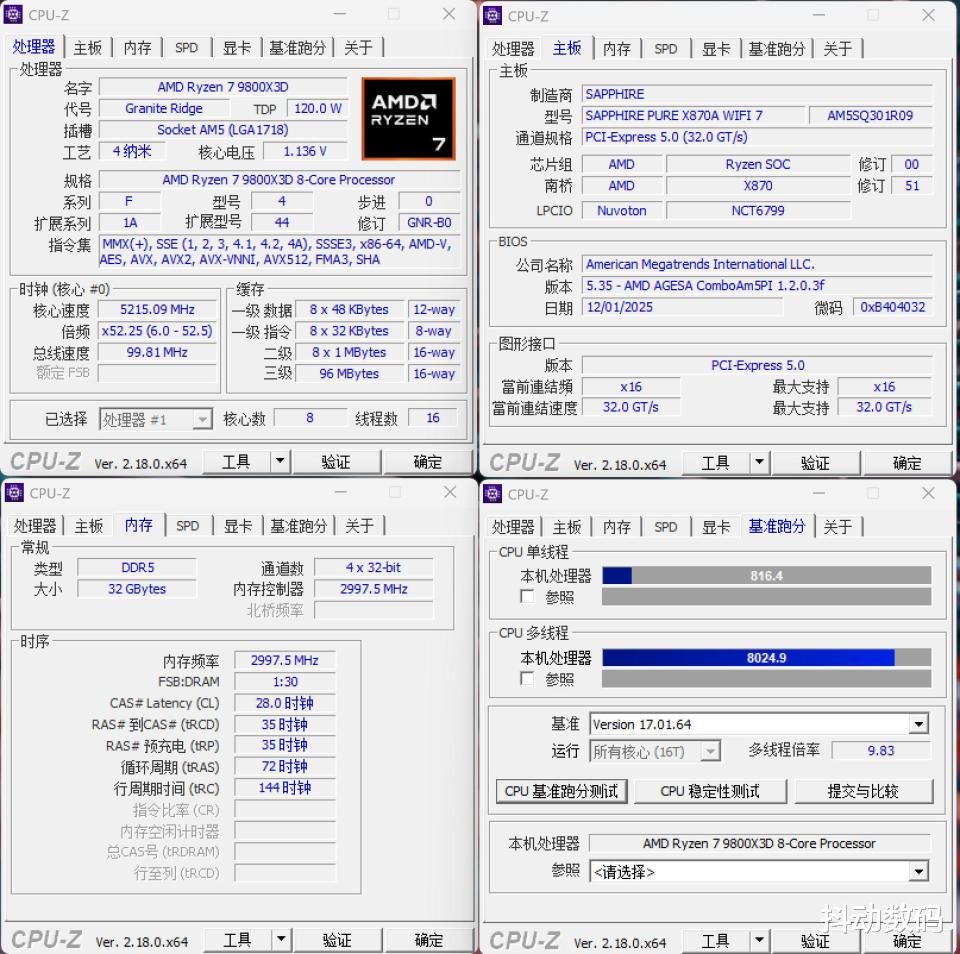Click the tRC 144 时钟 value

coord(285,787)
